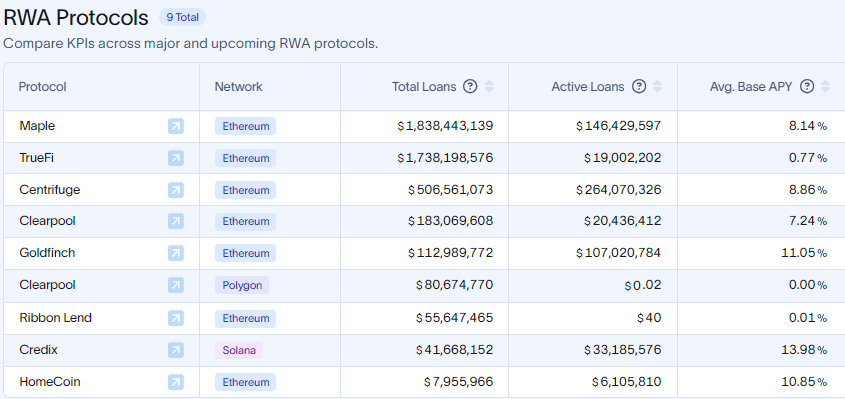Click the Solana network tag
The image size is (845, 399).
coord(239,350)
